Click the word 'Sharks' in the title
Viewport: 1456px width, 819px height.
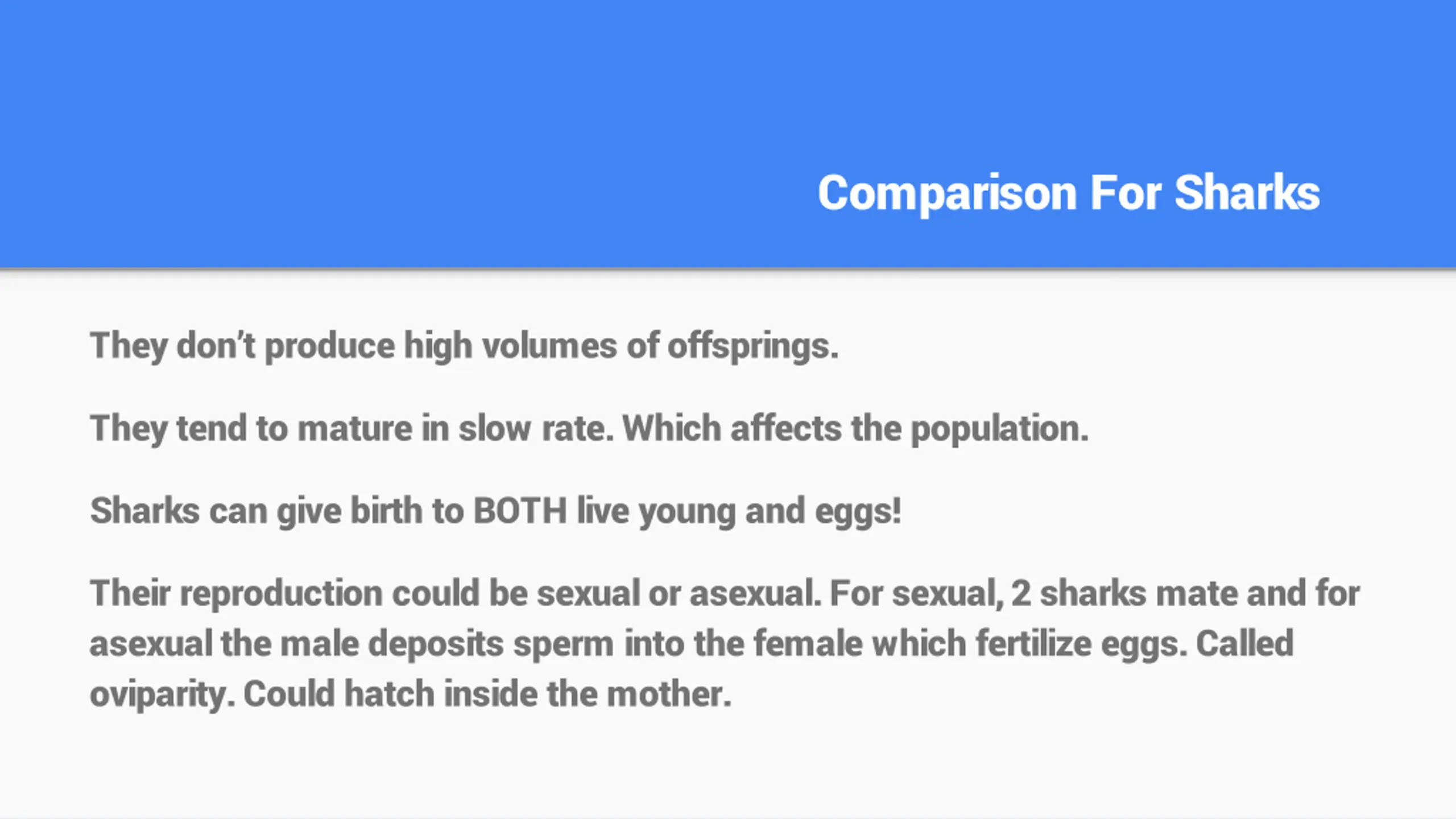(x=1247, y=193)
